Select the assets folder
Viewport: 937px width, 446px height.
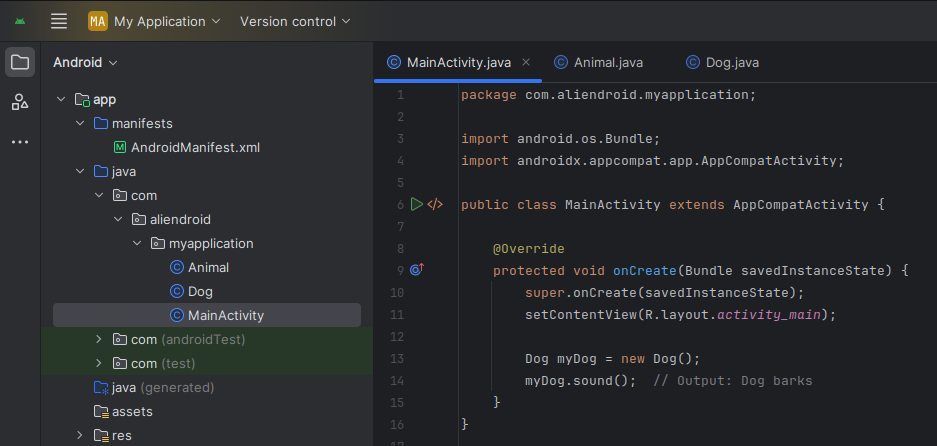132,411
